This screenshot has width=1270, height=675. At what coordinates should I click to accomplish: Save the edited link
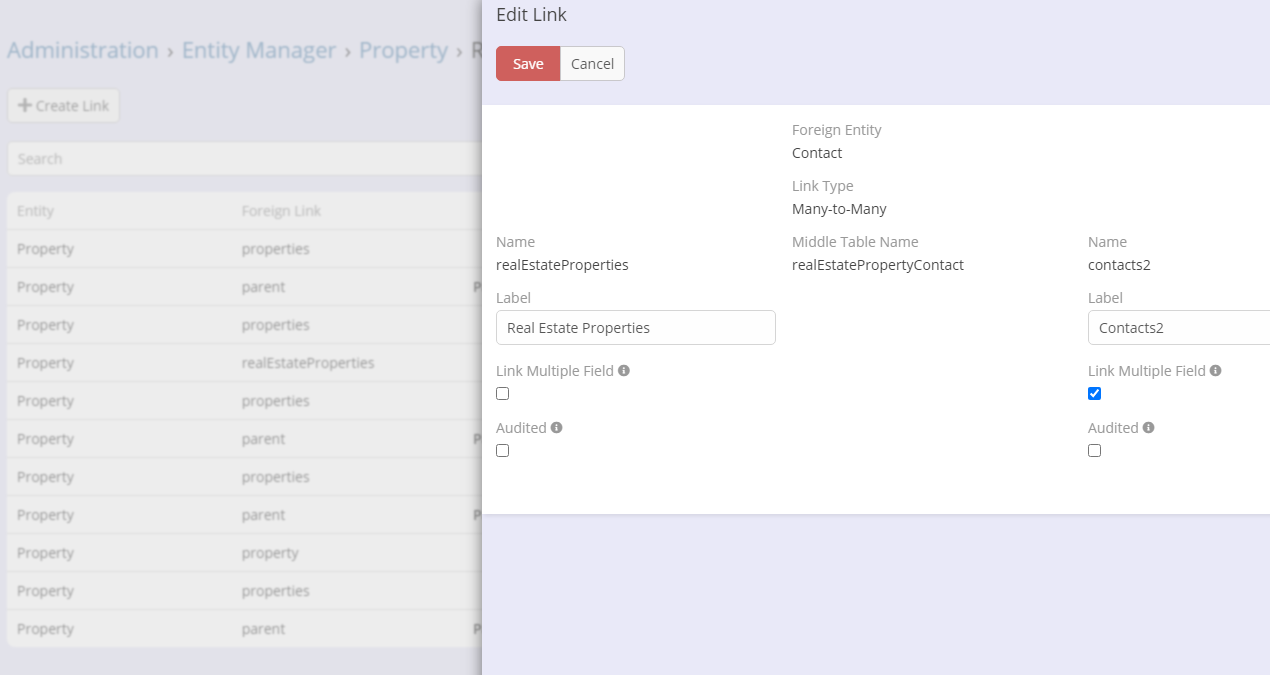528,64
